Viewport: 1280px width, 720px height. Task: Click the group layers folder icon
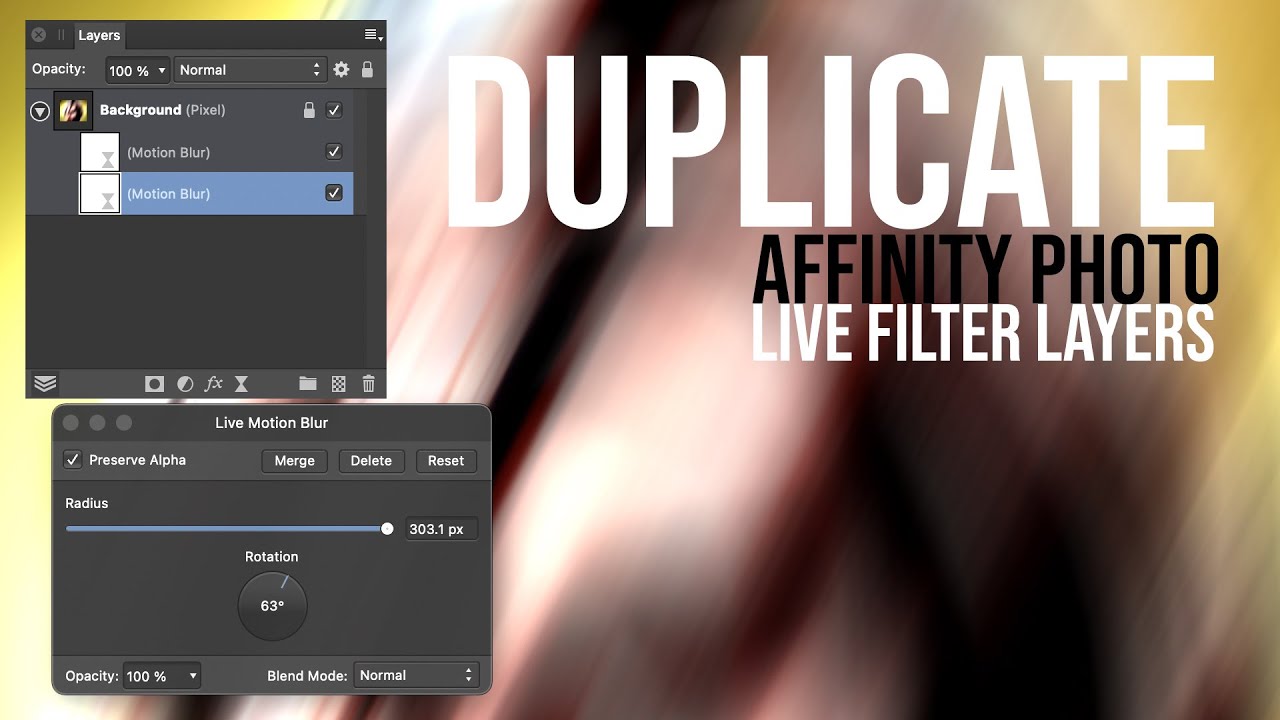[308, 383]
